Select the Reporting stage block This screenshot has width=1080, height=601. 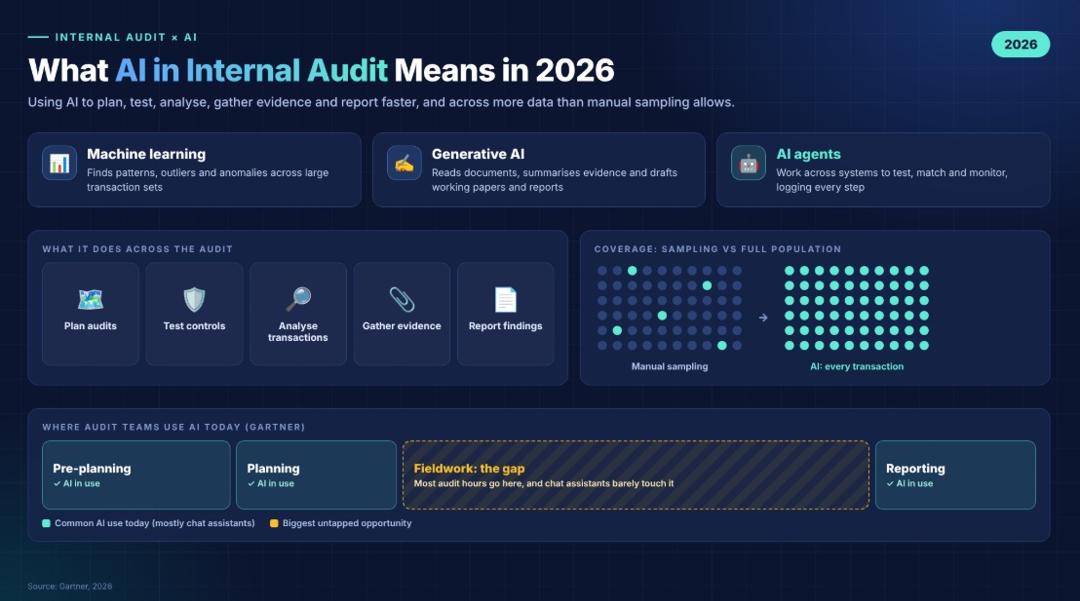(955, 475)
